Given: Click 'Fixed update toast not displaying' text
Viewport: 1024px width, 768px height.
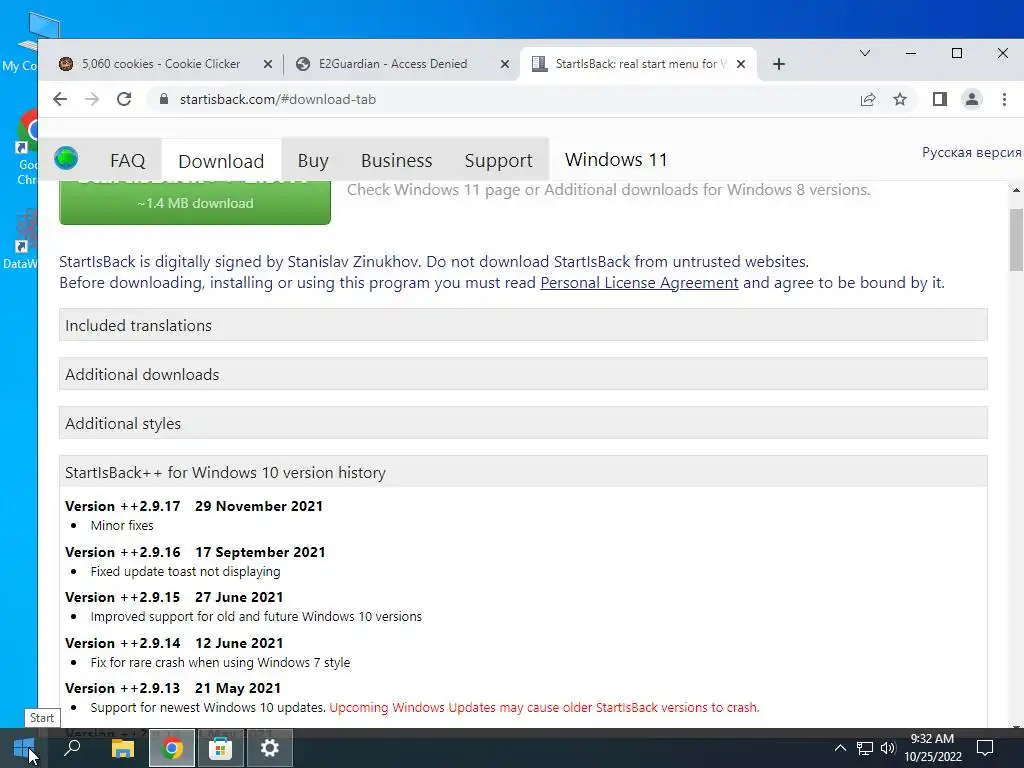Looking at the screenshot, I should tap(185, 571).
